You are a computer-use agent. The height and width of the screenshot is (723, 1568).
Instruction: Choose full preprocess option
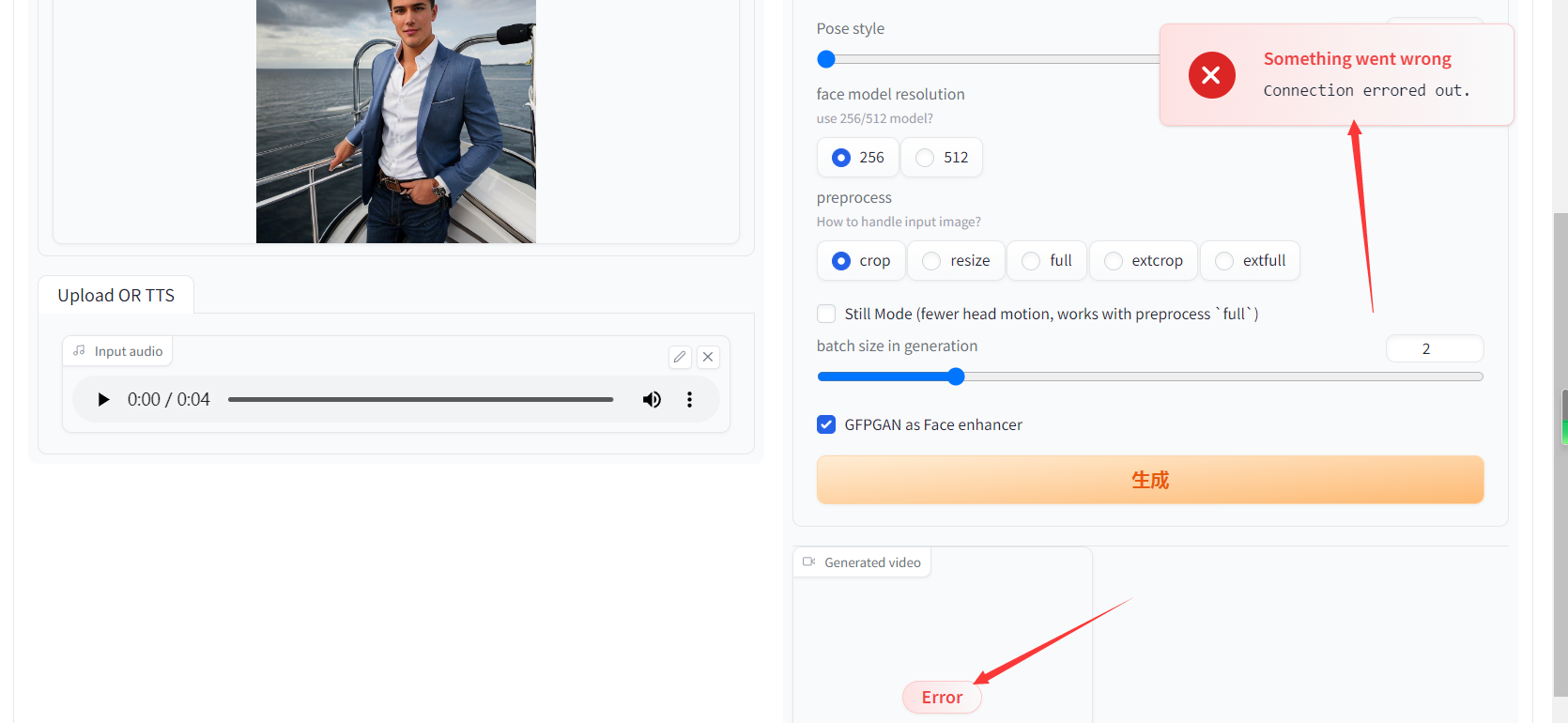click(1047, 261)
